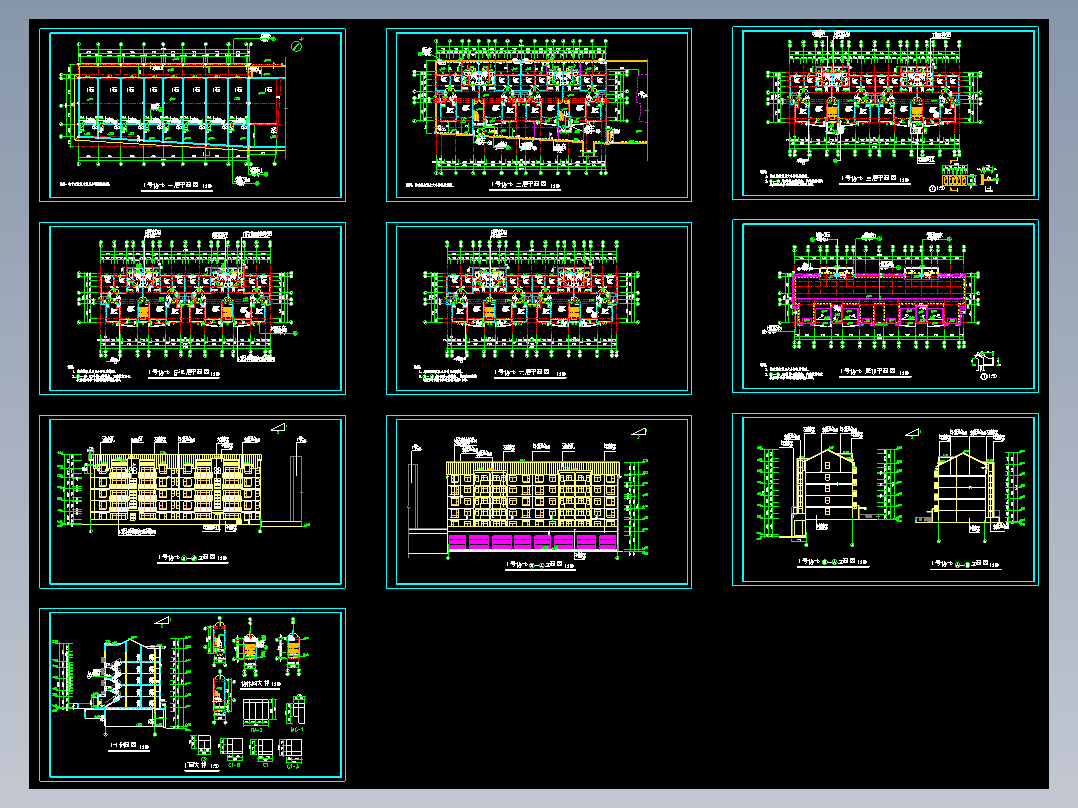The height and width of the screenshot is (808, 1078).
Task: Click the circular north arrow symbol on cyan-wall plan
Action: tap(297, 46)
